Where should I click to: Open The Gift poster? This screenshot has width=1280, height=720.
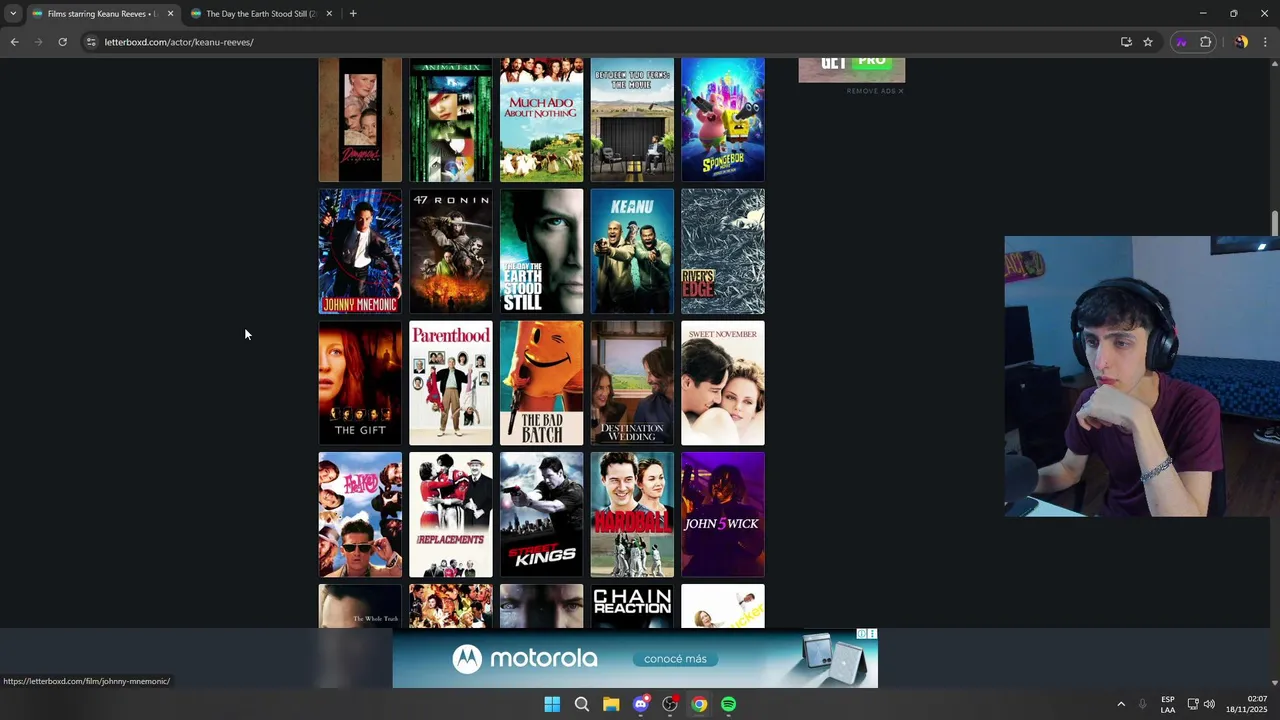(360, 383)
